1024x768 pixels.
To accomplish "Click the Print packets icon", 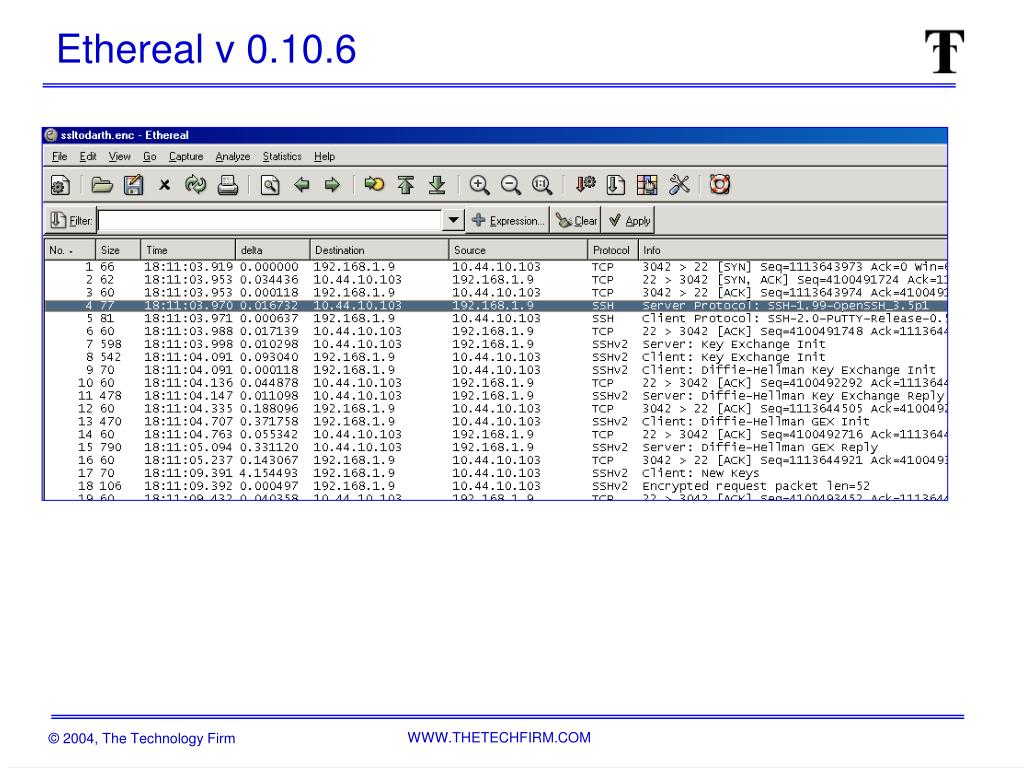I will tap(227, 185).
